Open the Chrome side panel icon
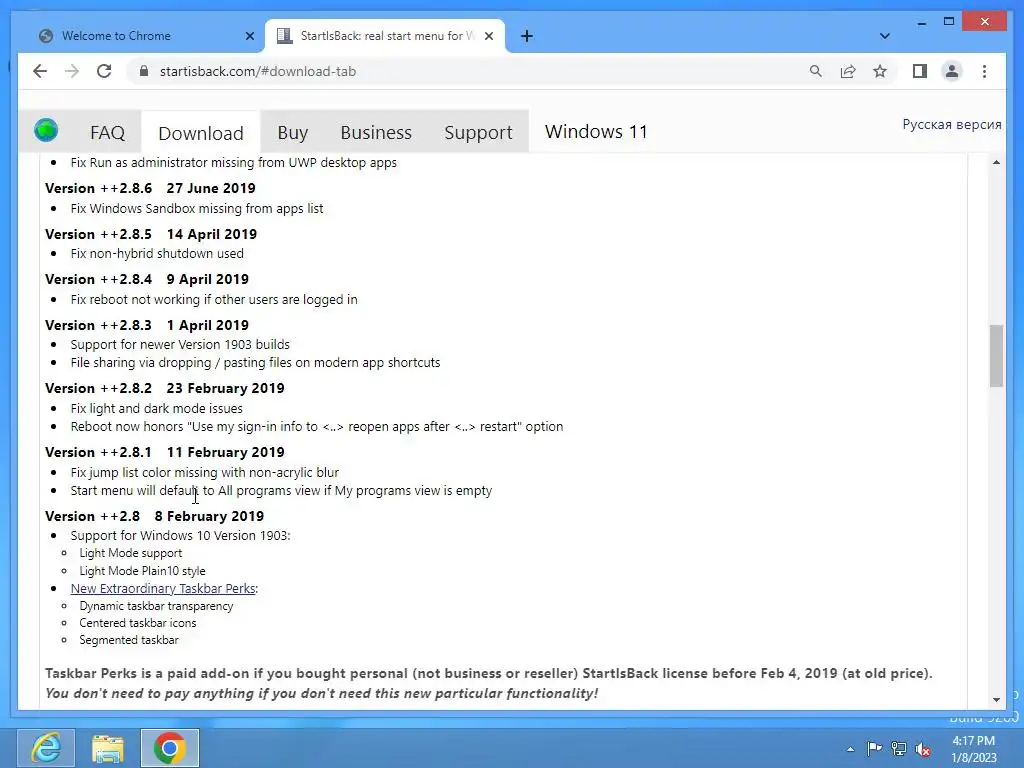 click(920, 71)
